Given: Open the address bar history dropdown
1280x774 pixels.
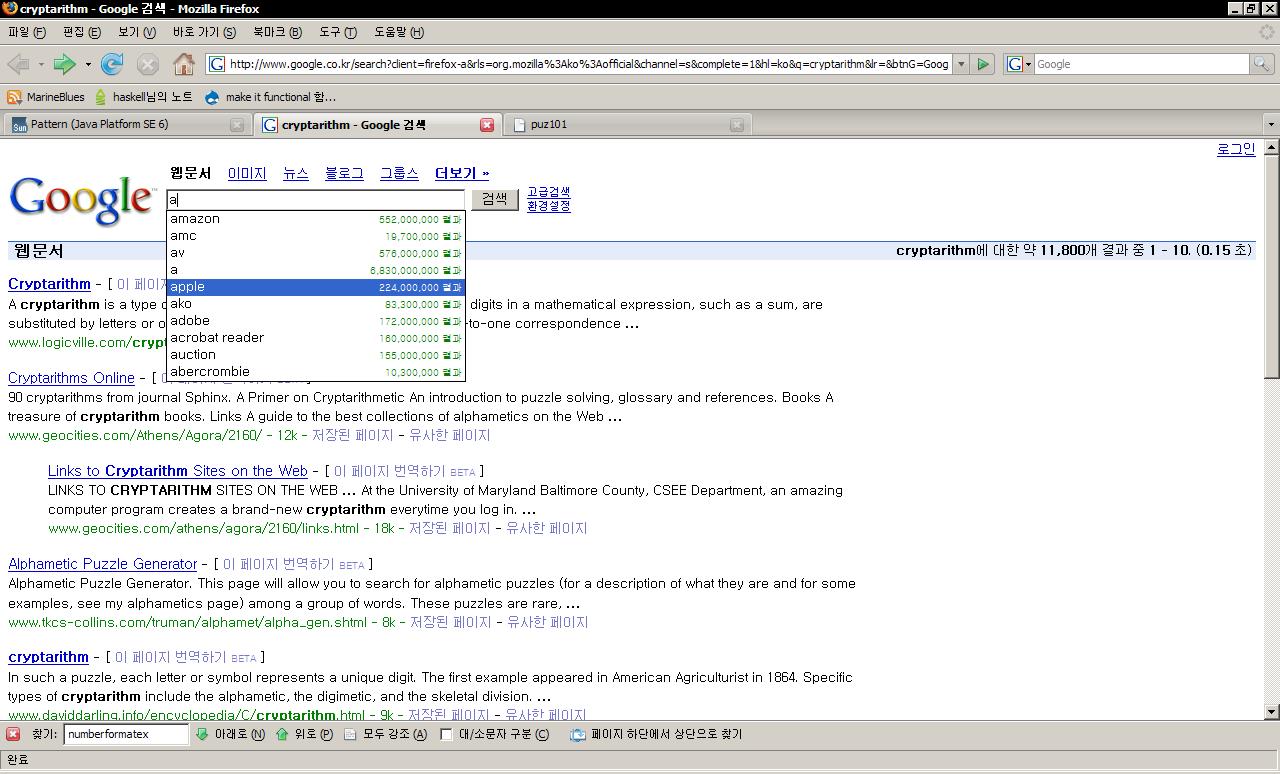Looking at the screenshot, I should click(x=961, y=64).
